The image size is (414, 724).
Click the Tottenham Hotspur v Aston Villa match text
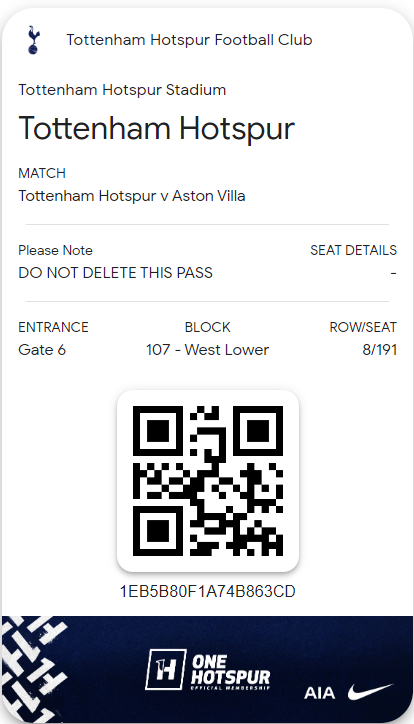click(x=132, y=196)
